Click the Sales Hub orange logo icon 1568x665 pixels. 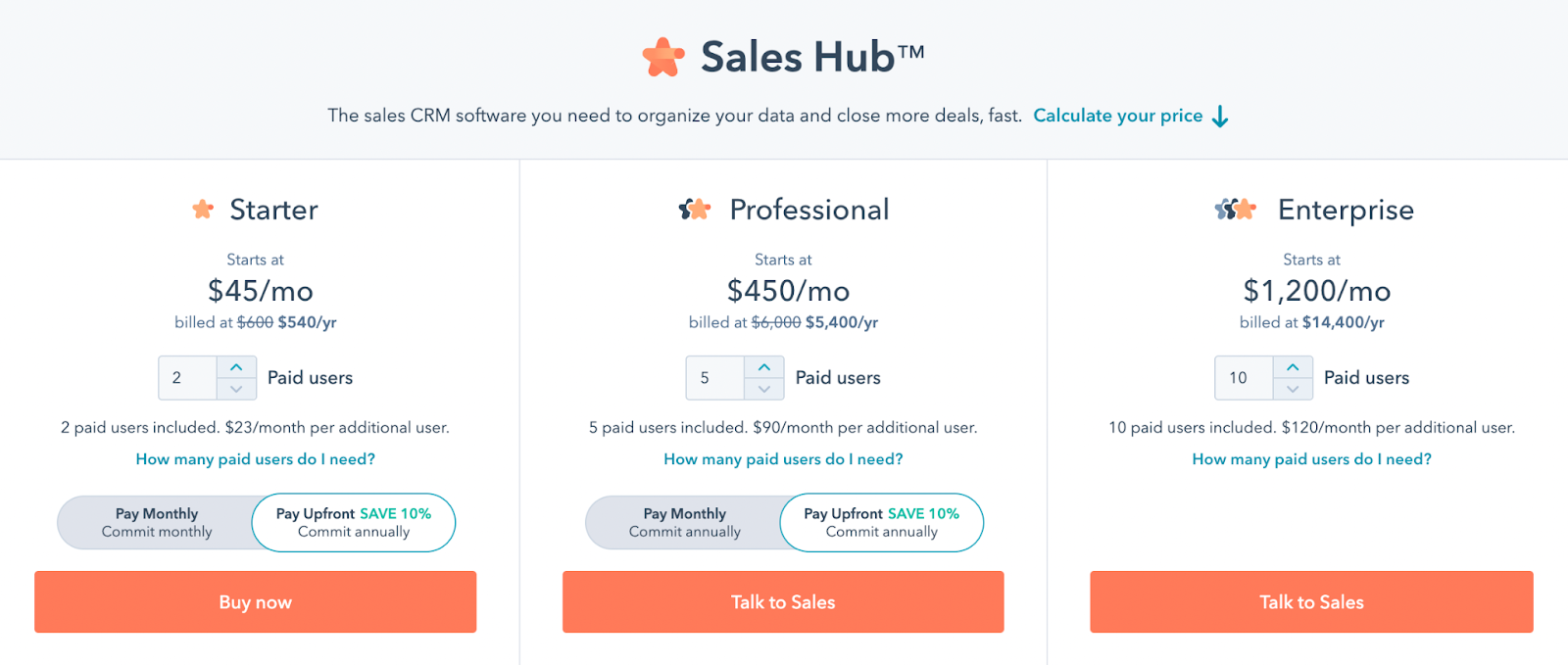pyautogui.click(x=663, y=57)
